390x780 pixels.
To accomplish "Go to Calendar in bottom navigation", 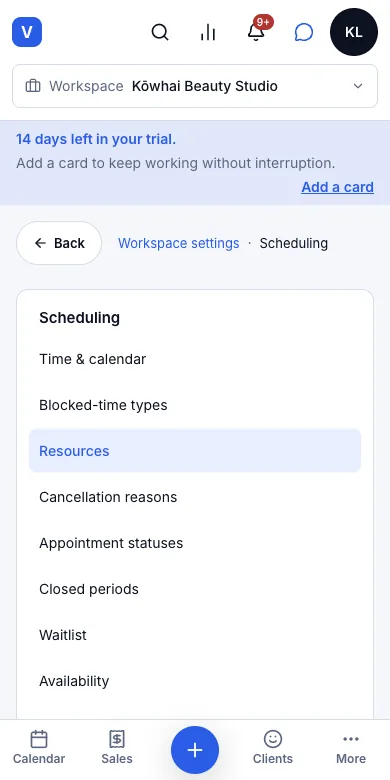I will [x=39, y=748].
